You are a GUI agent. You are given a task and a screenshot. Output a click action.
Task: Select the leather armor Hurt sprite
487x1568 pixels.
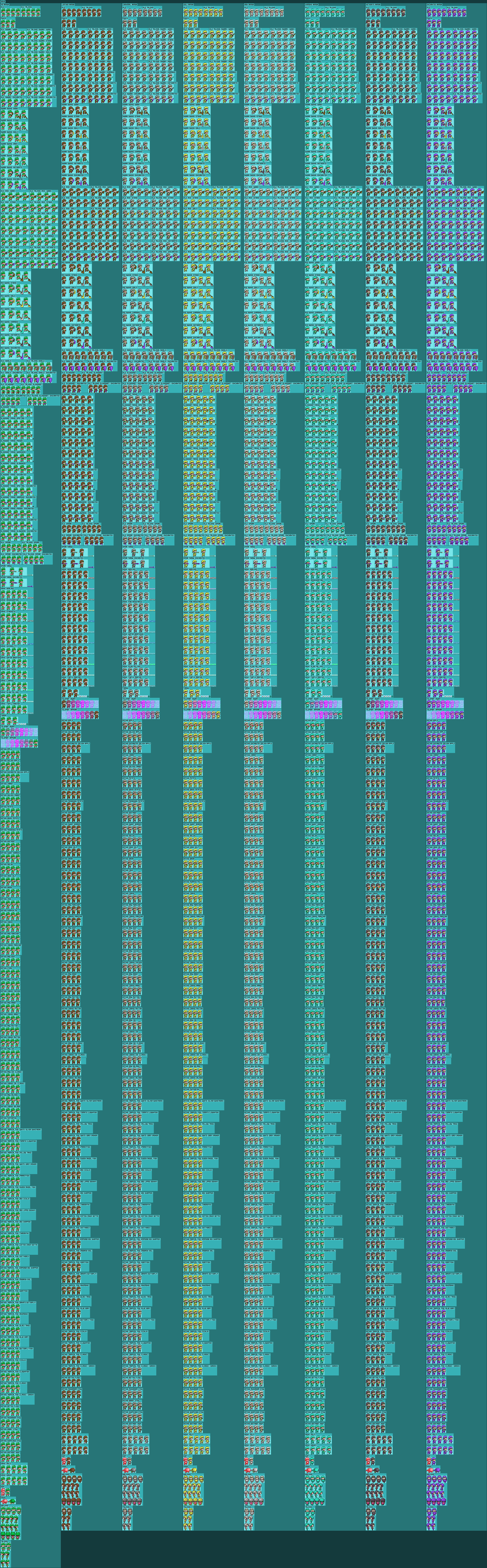click(x=66, y=1461)
